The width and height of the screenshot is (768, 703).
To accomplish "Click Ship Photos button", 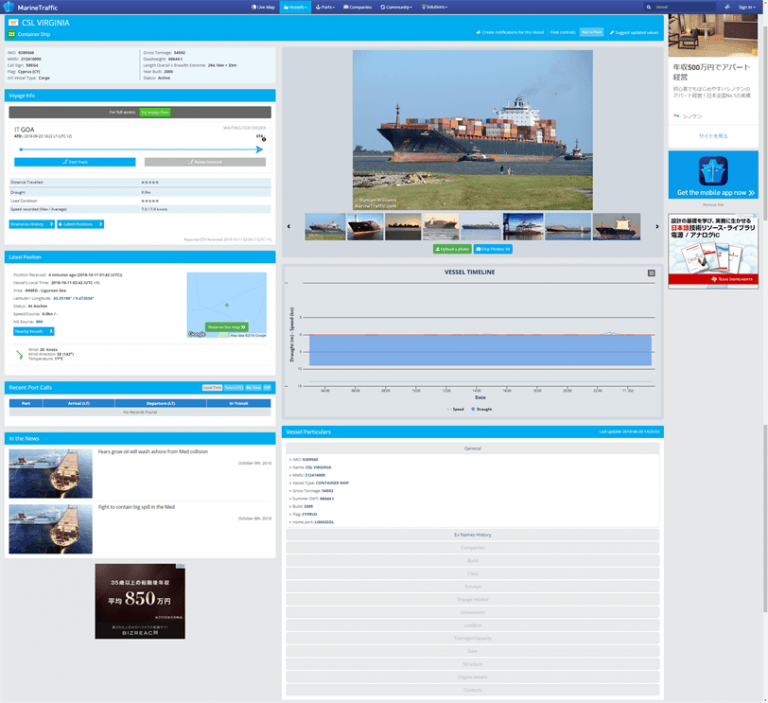I will (493, 249).
